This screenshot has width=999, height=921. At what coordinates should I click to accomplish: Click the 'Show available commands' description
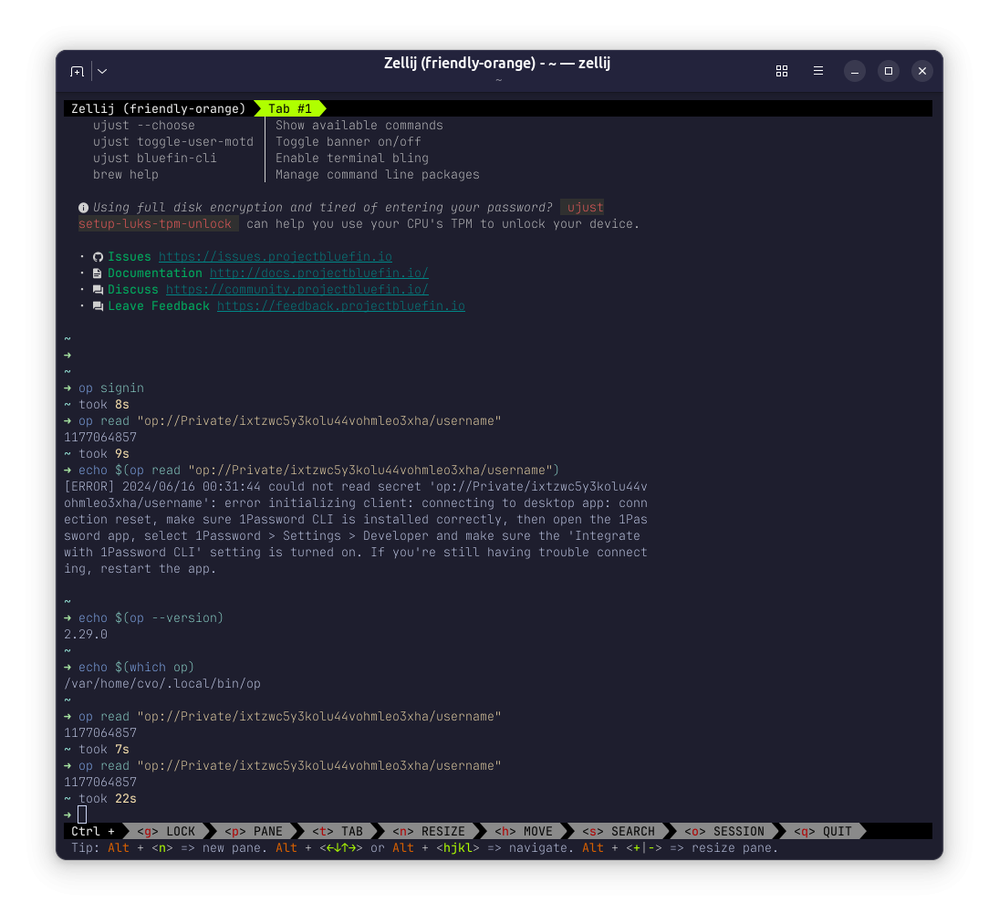(x=359, y=125)
